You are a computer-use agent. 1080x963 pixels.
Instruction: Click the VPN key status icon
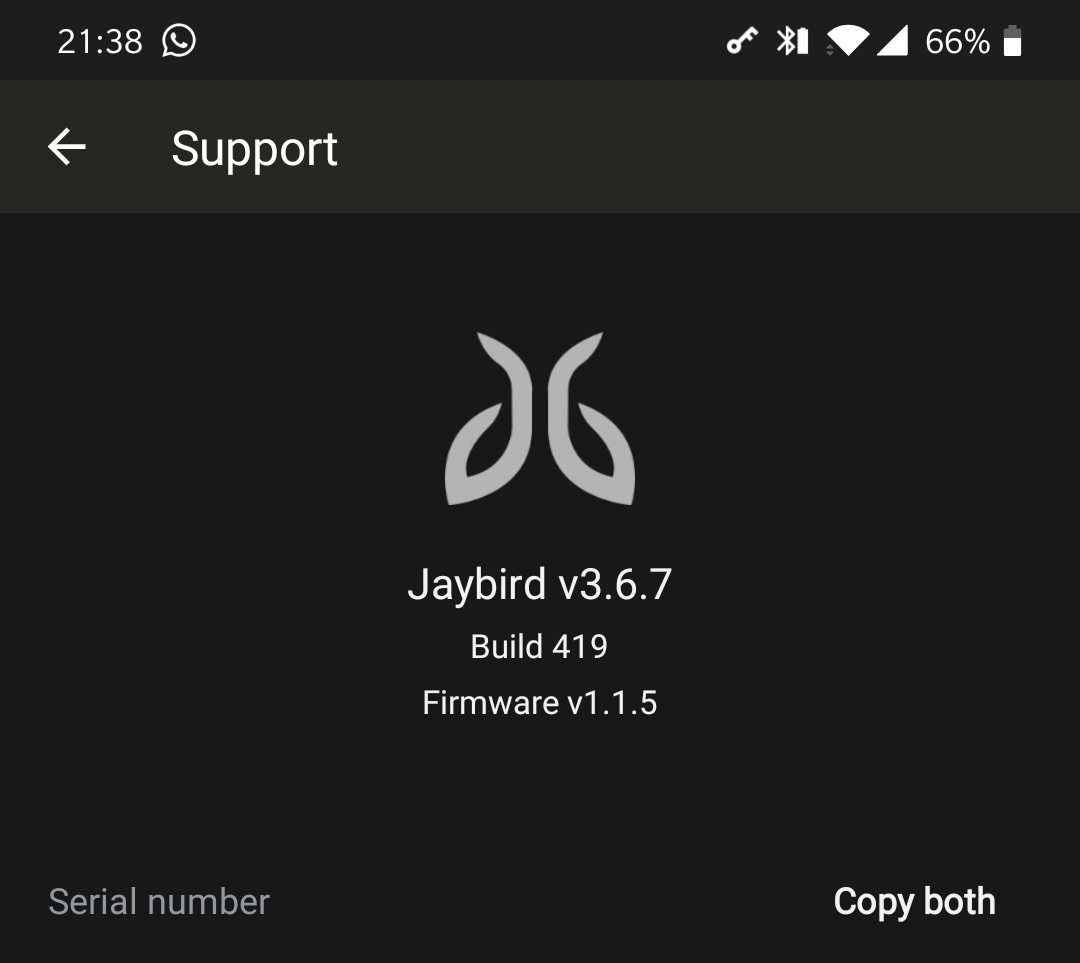742,41
